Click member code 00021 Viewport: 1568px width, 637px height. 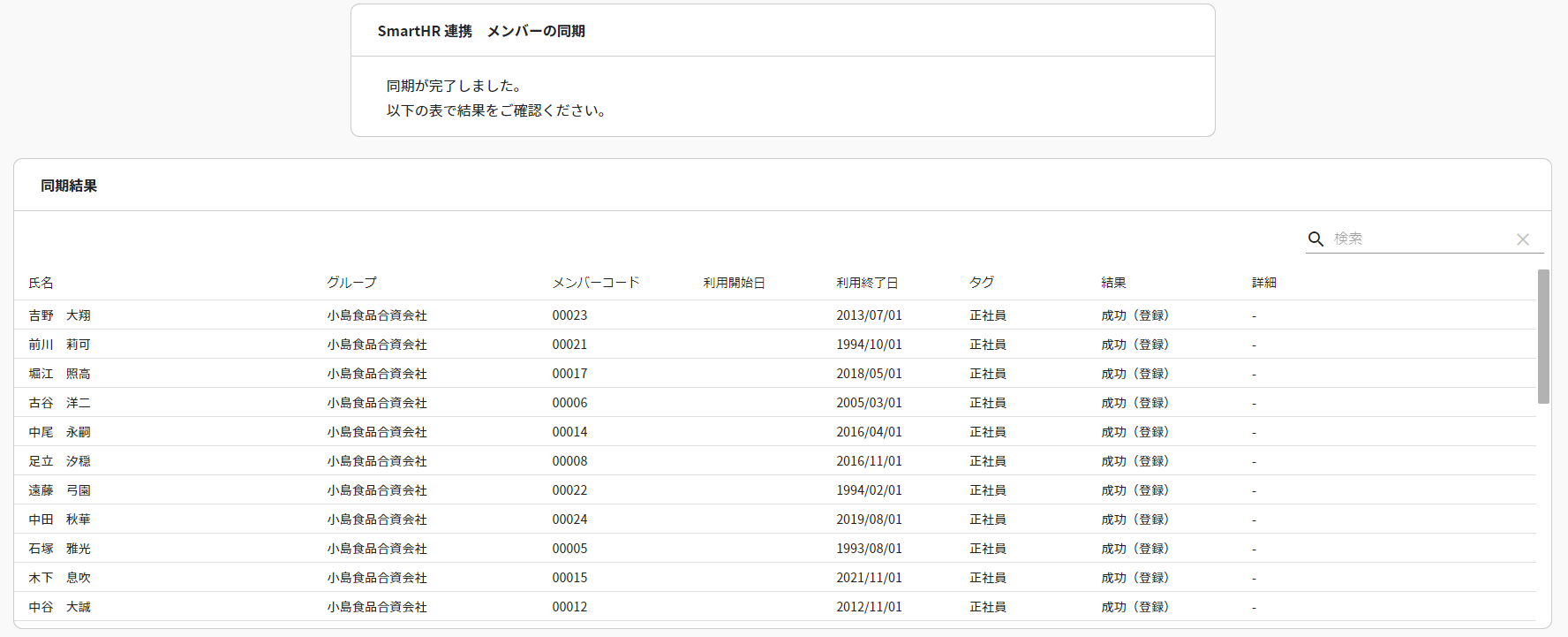569,345
